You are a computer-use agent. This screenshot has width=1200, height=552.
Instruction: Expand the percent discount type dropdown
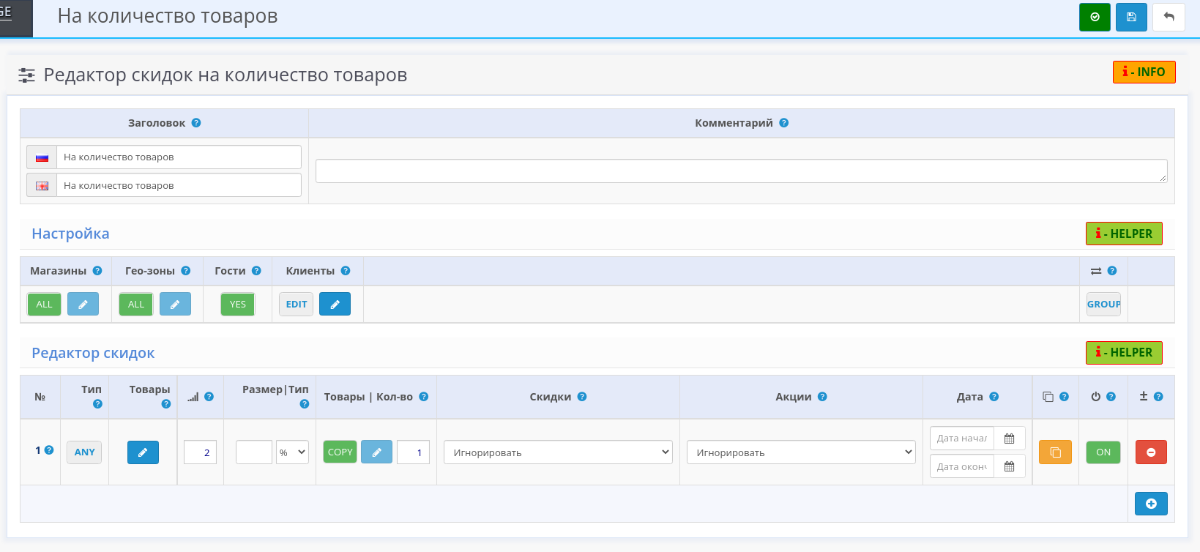coord(292,452)
